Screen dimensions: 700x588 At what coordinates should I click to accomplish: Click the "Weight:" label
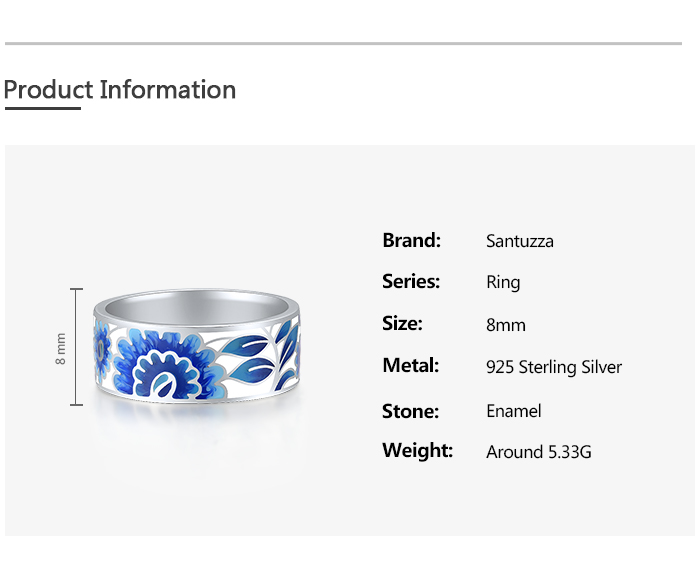point(417,451)
